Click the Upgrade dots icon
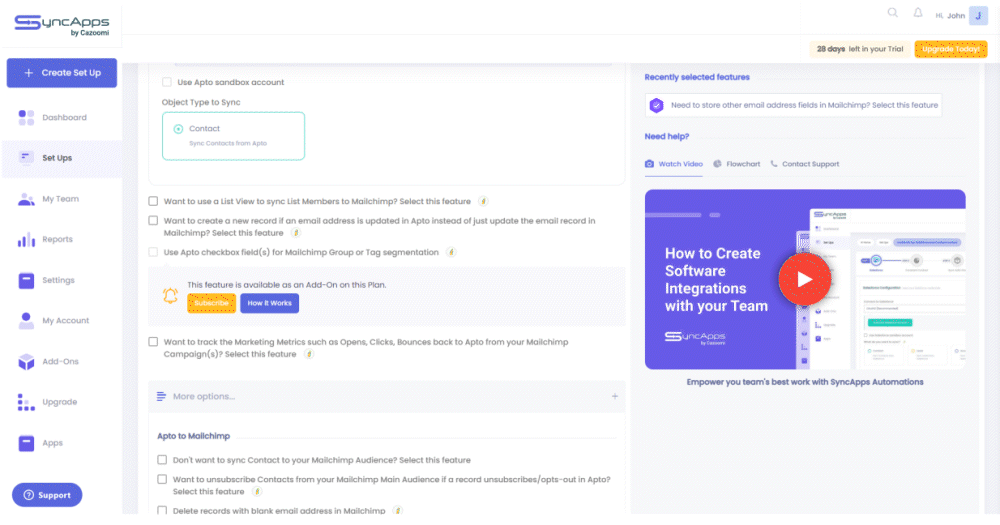 point(26,402)
